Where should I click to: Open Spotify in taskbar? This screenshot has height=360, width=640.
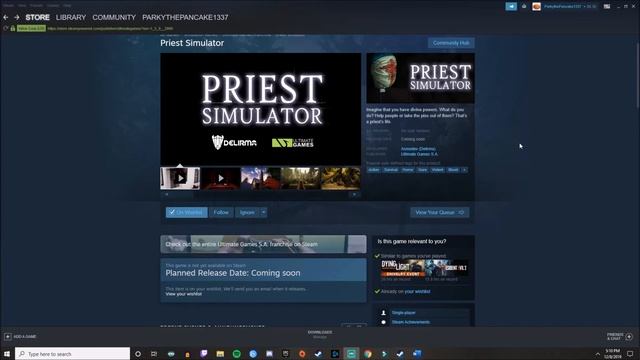click(x=236, y=354)
